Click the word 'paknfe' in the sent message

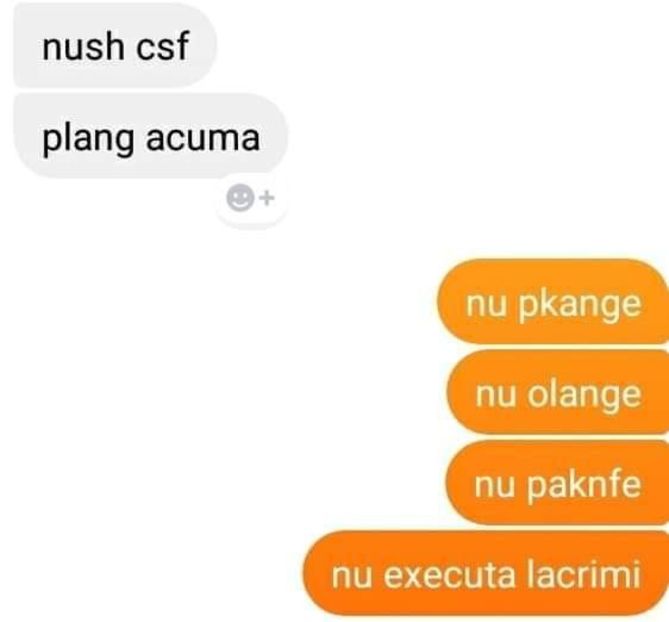tap(583, 485)
